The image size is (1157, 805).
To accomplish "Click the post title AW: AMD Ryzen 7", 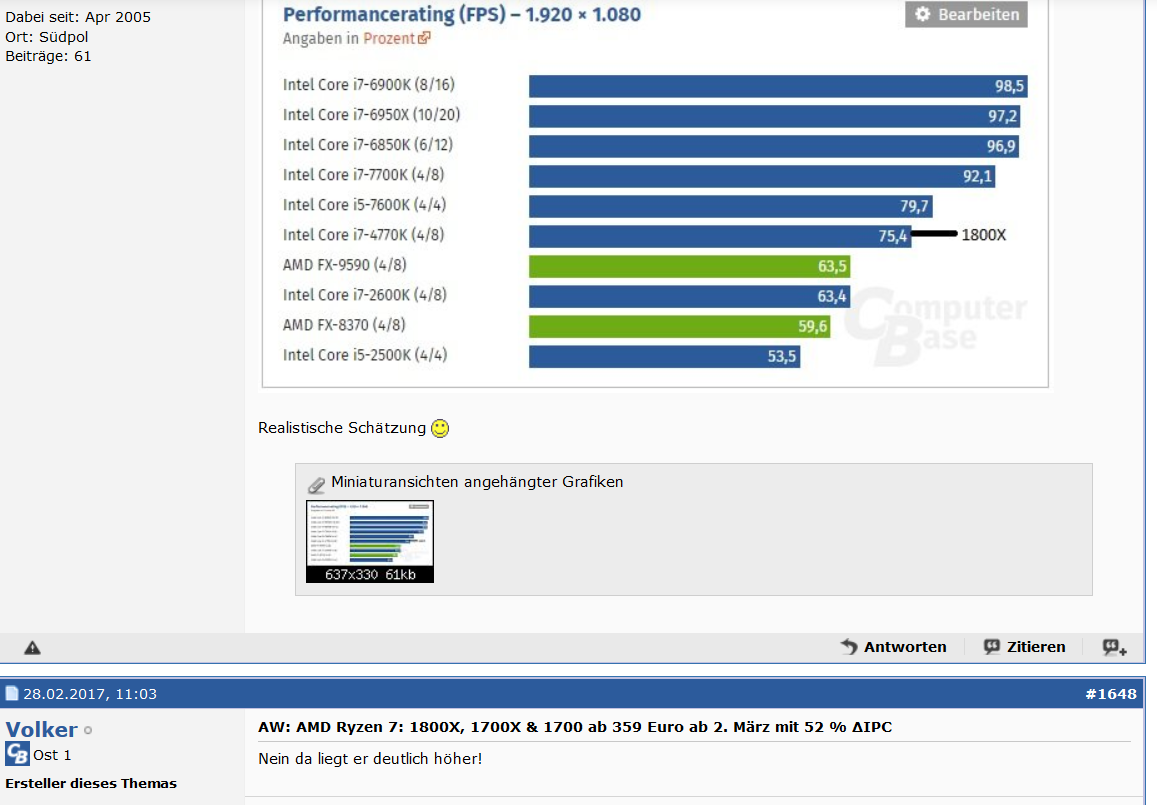I will coord(575,727).
